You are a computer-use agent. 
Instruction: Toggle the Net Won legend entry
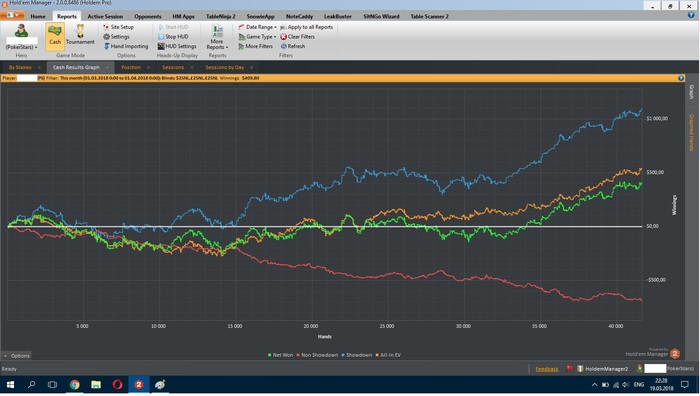click(x=280, y=355)
